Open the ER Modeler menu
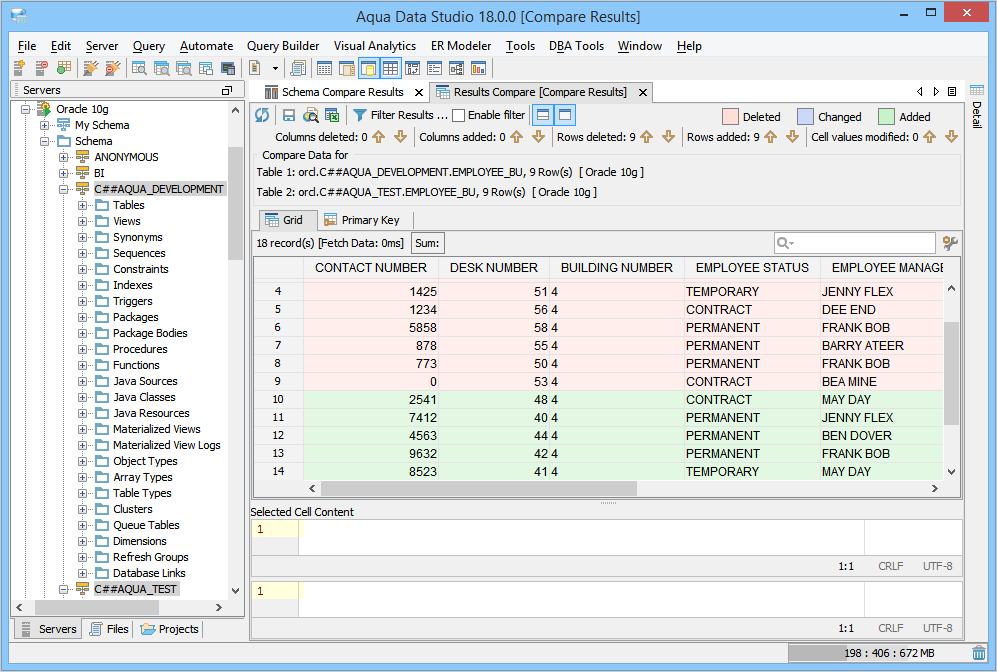The image size is (997, 672). coord(461,46)
